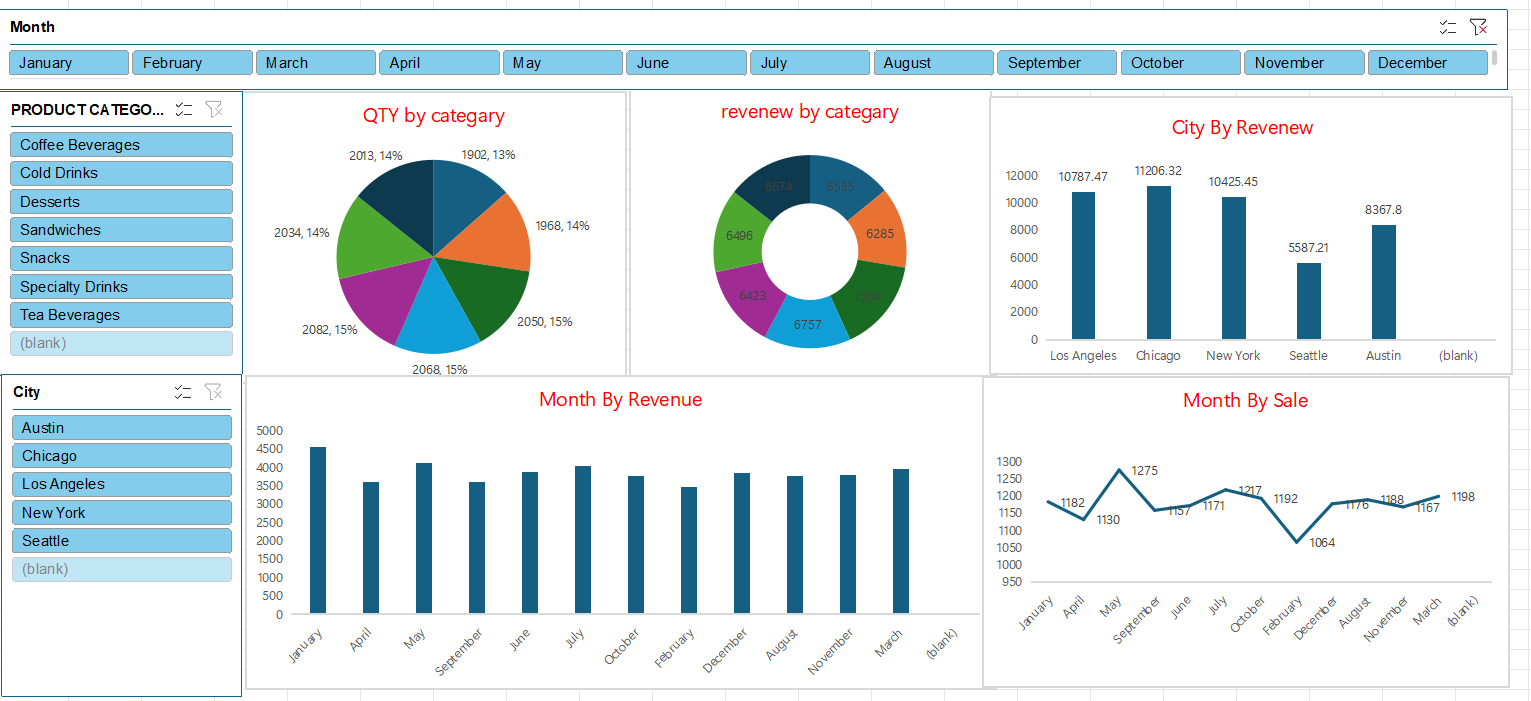The image size is (1531, 701).
Task: Filter the Month slicer by November
Action: [1304, 63]
